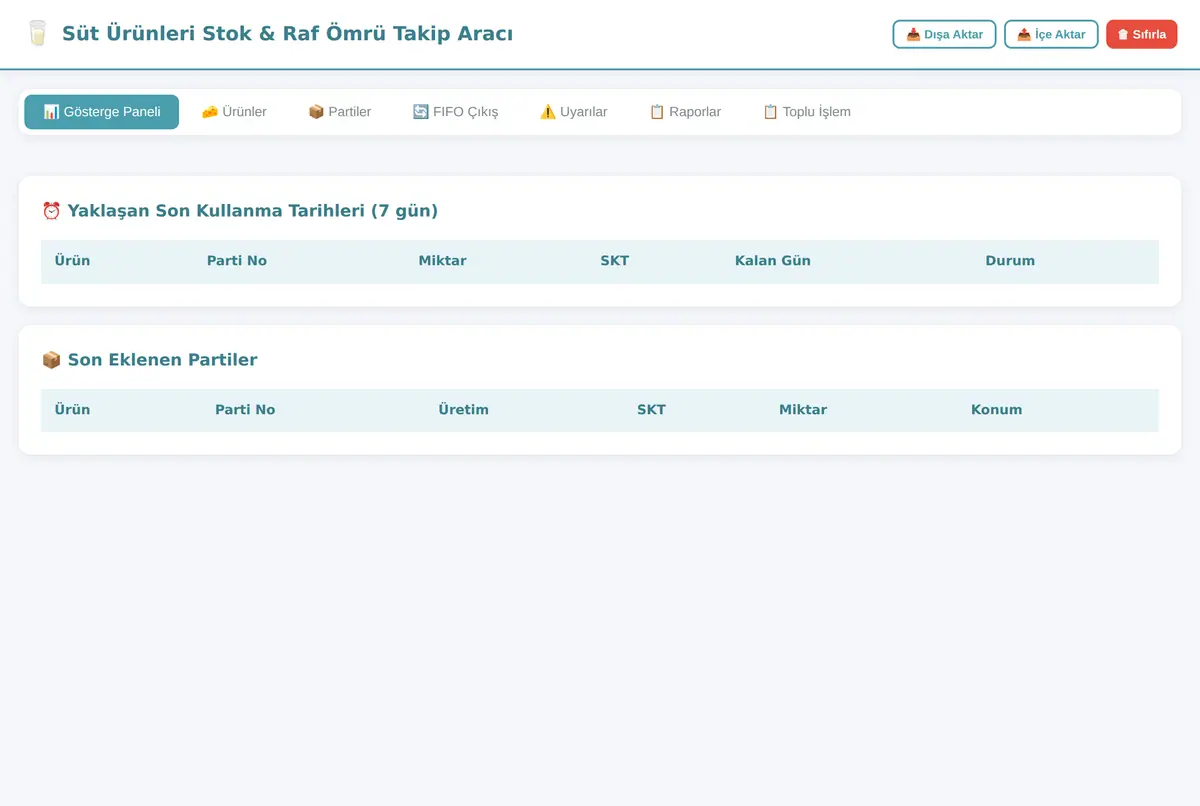Switch to the Ürünler tab
The image size is (1200, 806).
(x=234, y=112)
